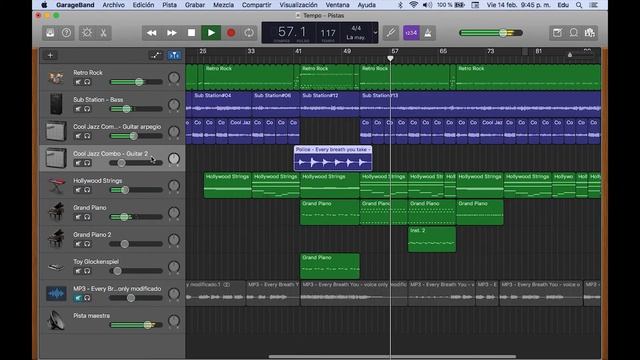Open the Notepad button
The height and width of the screenshot is (360, 640).
(x=557, y=33)
